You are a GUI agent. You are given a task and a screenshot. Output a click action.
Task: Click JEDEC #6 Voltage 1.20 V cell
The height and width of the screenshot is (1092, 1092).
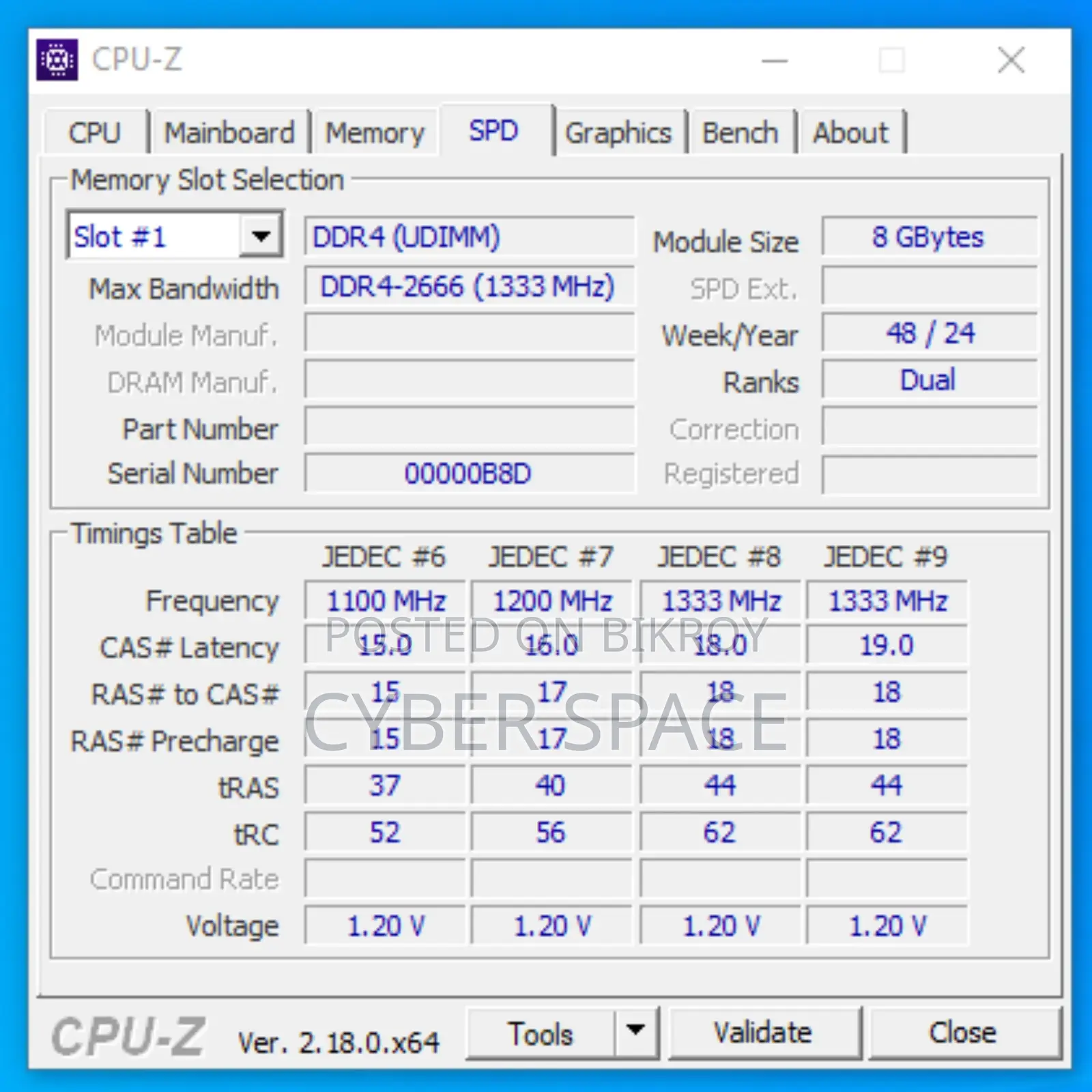[x=385, y=925]
